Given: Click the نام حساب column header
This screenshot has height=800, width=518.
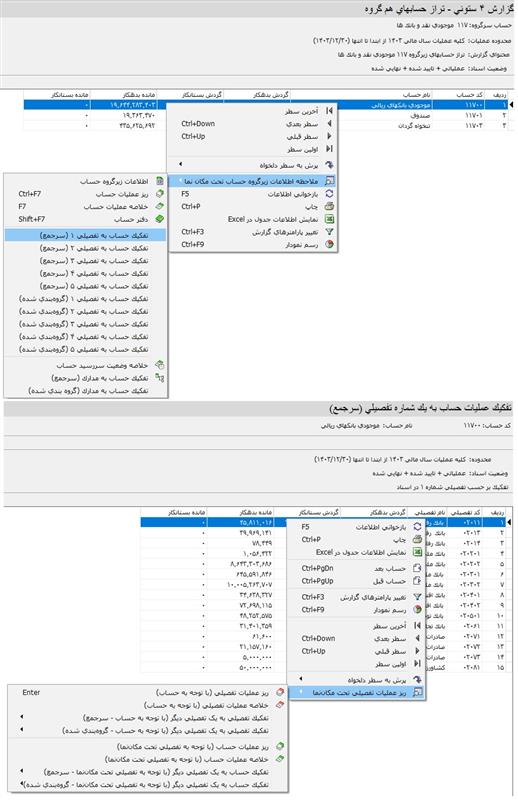Looking at the screenshot, I should point(362,95).
